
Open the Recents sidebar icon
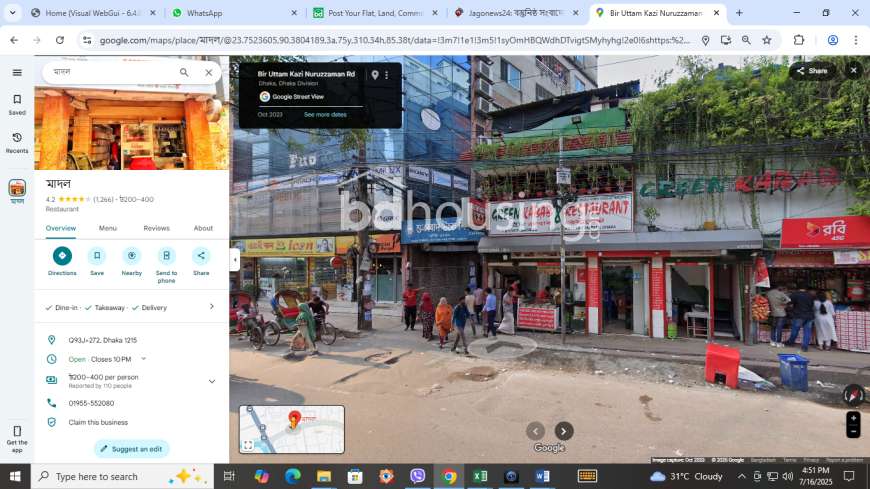(17, 143)
